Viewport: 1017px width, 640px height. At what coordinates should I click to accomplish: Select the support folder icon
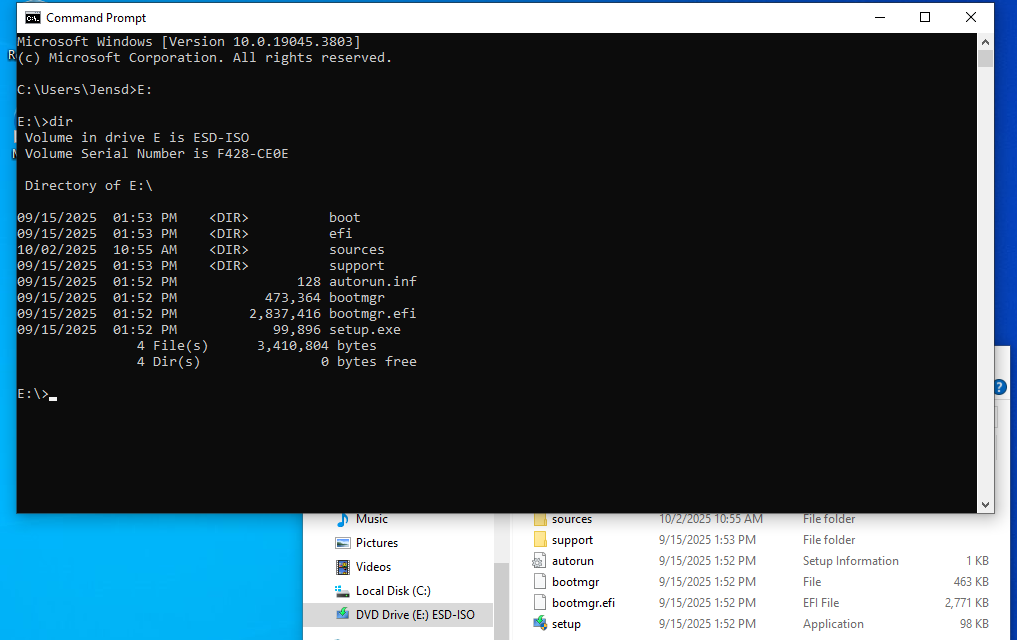(x=540, y=540)
